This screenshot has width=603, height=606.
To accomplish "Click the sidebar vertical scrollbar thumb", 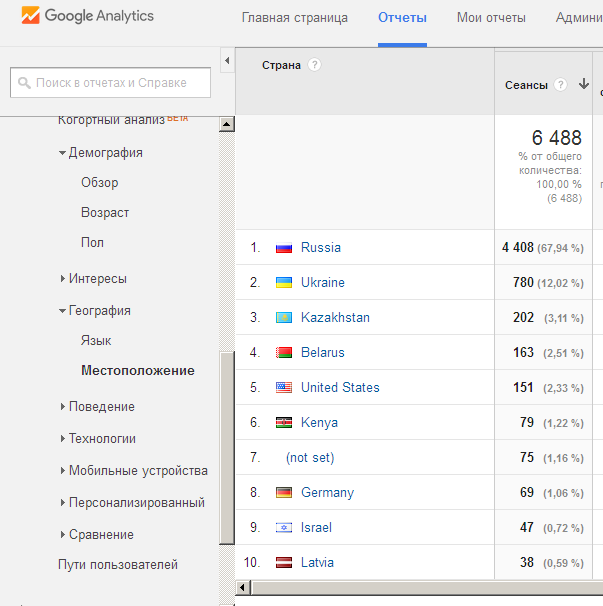I will pyautogui.click(x=227, y=448).
